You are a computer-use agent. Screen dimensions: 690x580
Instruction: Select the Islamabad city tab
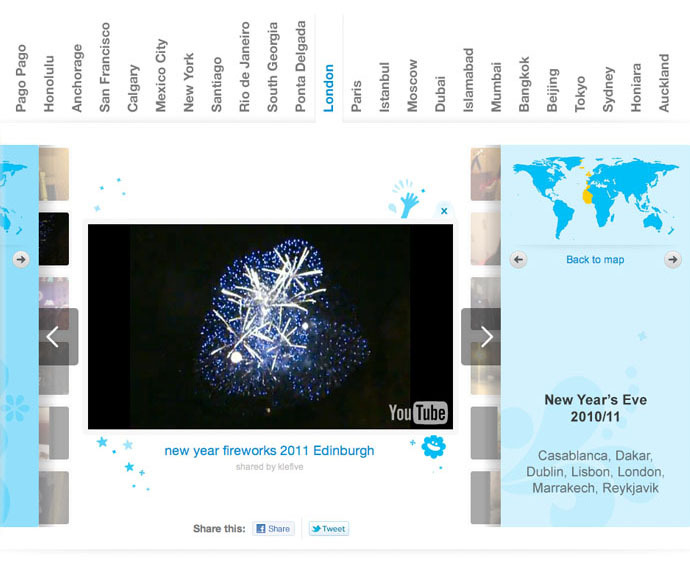click(468, 80)
